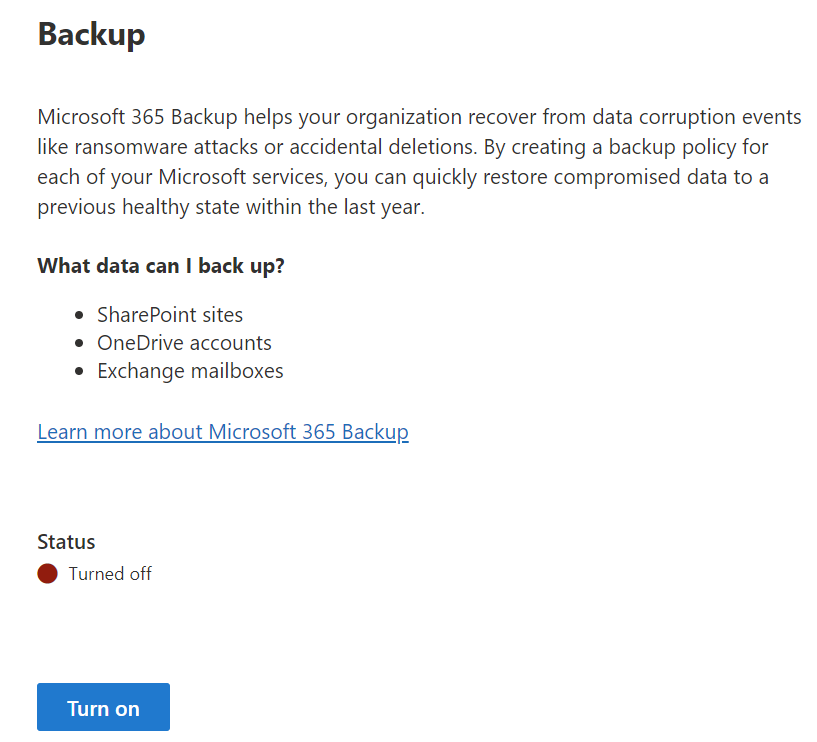Click bullet dot beside OneDrive accounts

(x=79, y=343)
